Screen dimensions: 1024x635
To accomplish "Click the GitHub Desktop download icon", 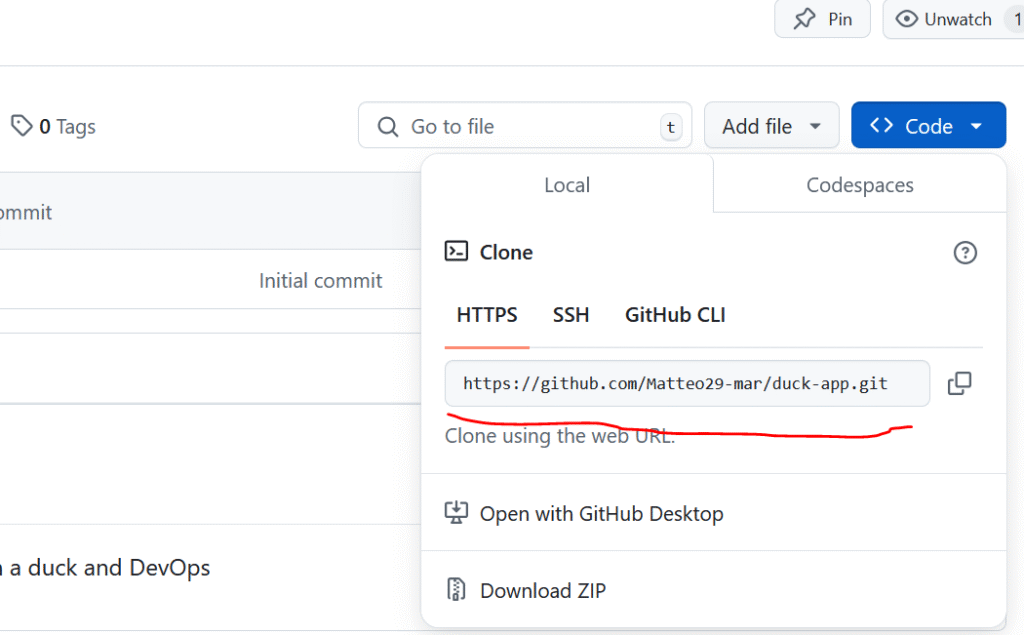I will click(456, 513).
